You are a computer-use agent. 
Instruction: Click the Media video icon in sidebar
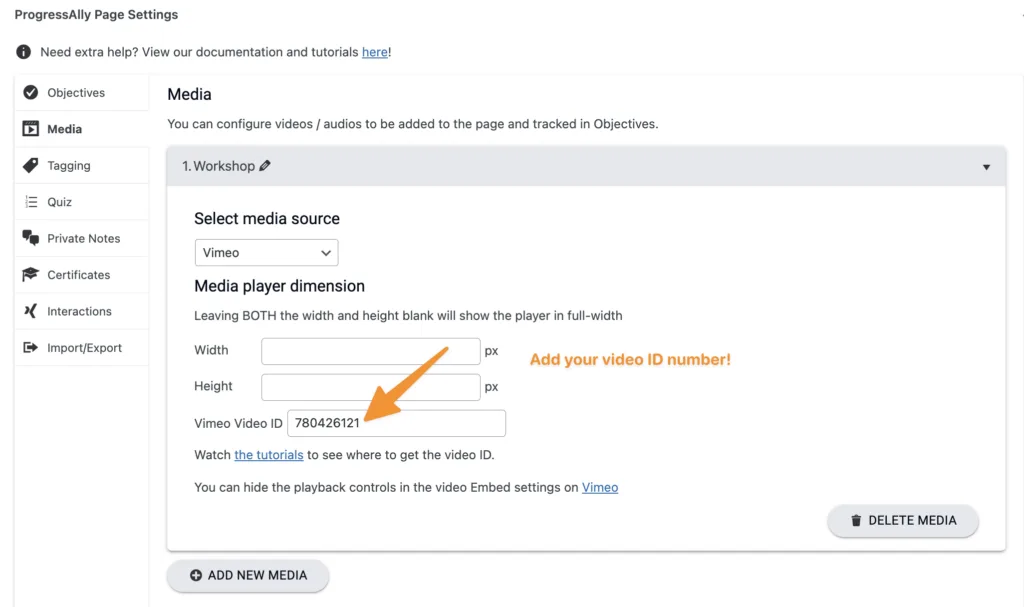[x=31, y=129]
